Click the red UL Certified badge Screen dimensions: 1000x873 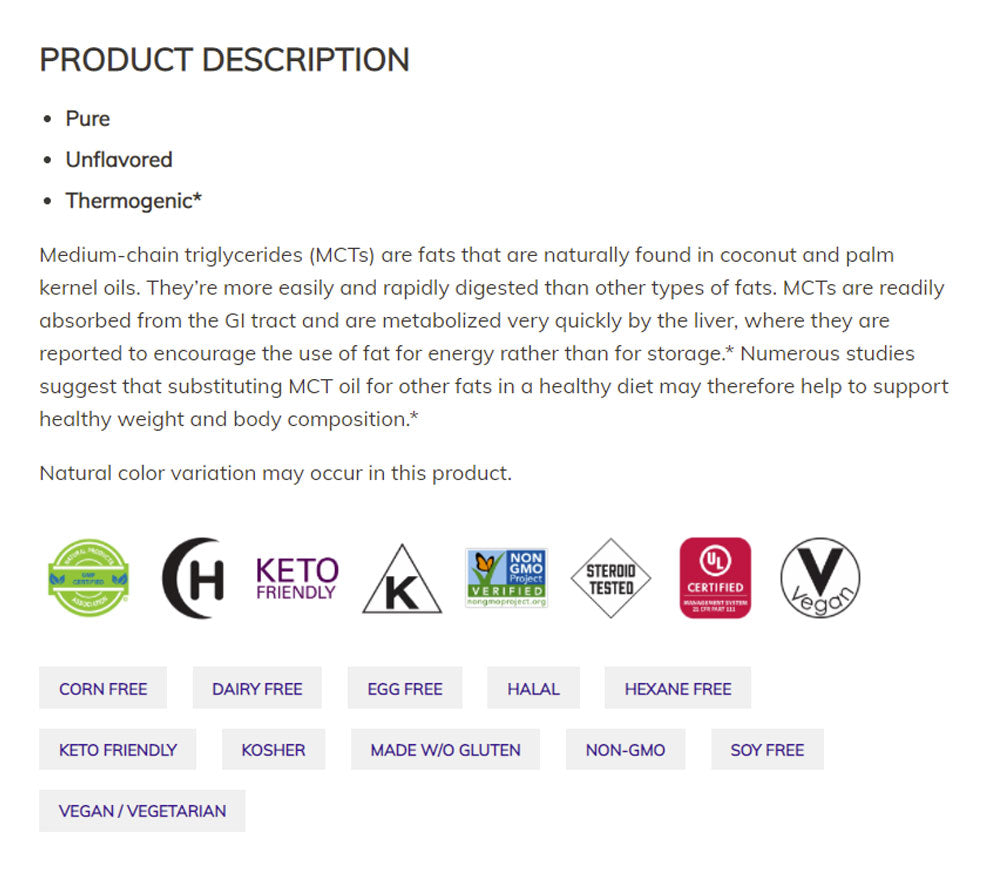[x=715, y=578]
